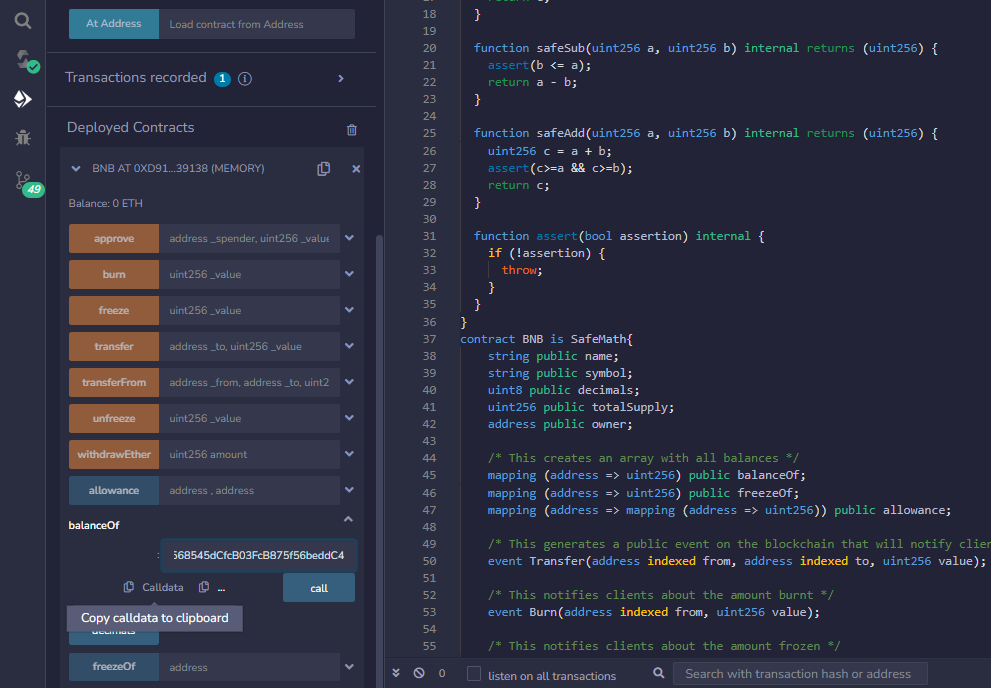991x688 pixels.
Task: Click the Deployed Contracts heading
Action: (130, 128)
